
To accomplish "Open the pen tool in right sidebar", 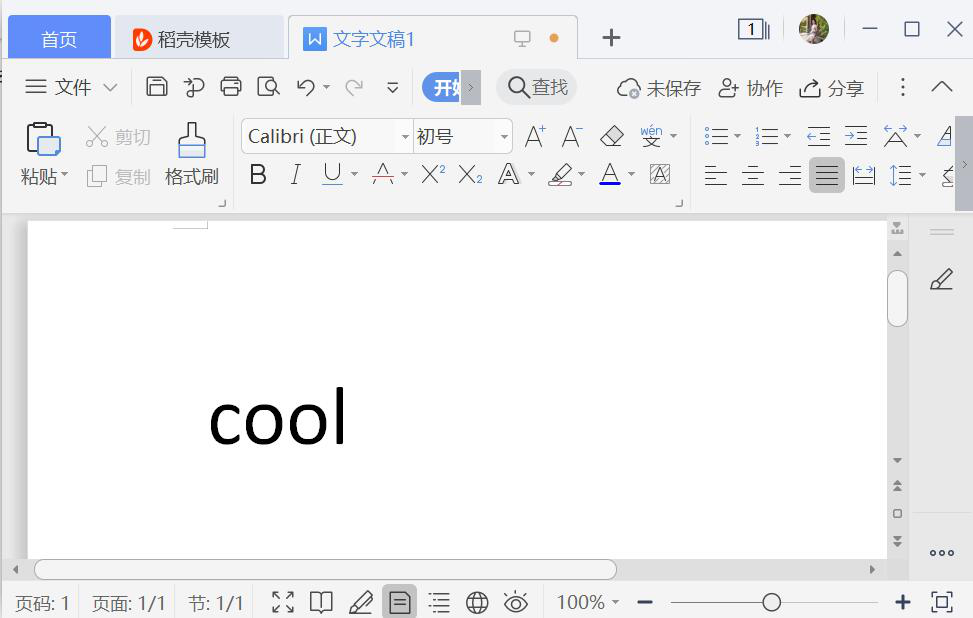I will click(941, 279).
